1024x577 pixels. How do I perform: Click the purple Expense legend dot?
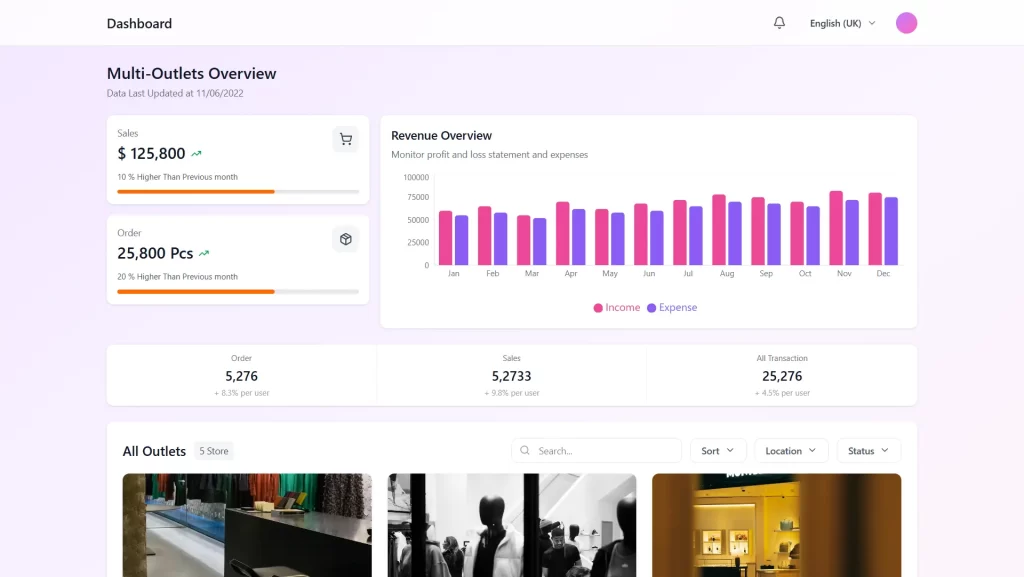click(x=652, y=307)
